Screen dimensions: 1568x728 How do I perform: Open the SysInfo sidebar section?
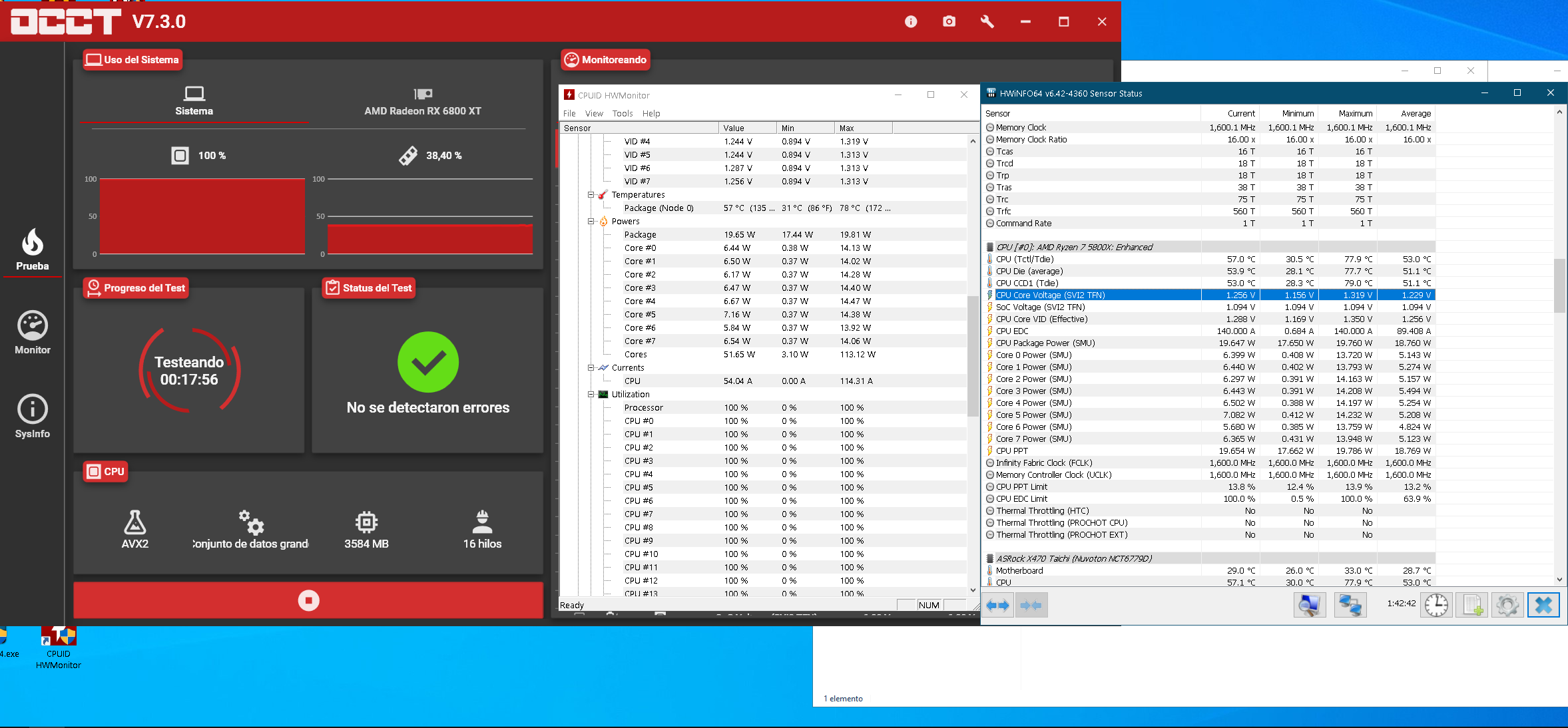click(32, 417)
